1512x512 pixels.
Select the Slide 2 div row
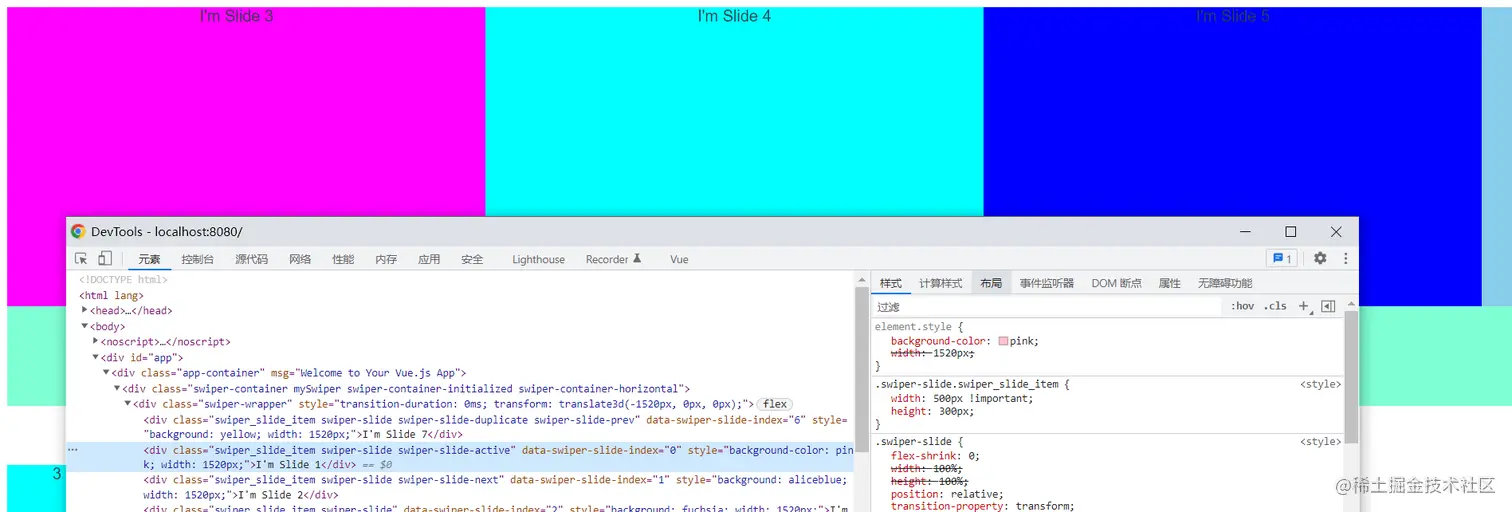coord(460,487)
